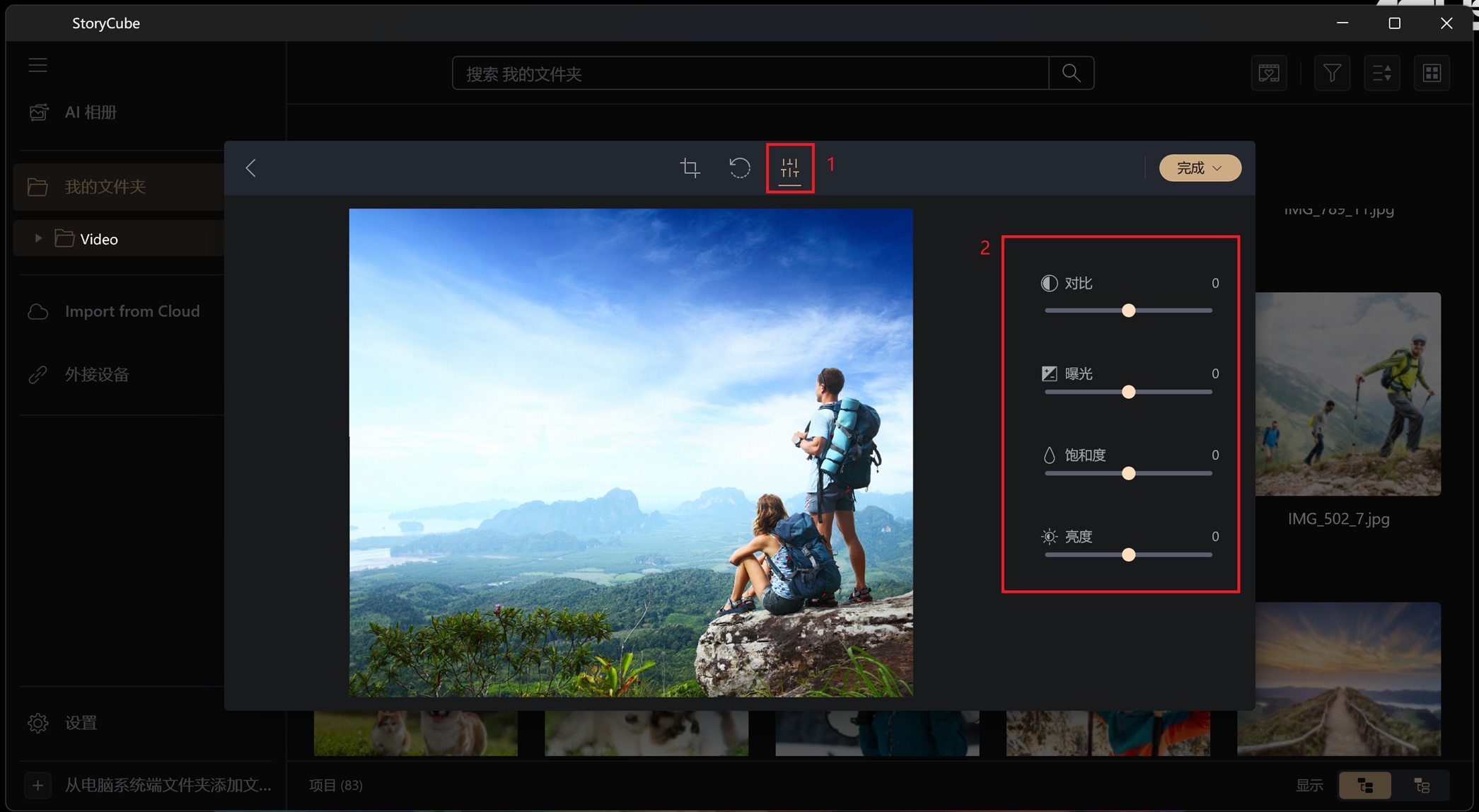
Task: Click the brightness sun icon
Action: tap(1049, 537)
